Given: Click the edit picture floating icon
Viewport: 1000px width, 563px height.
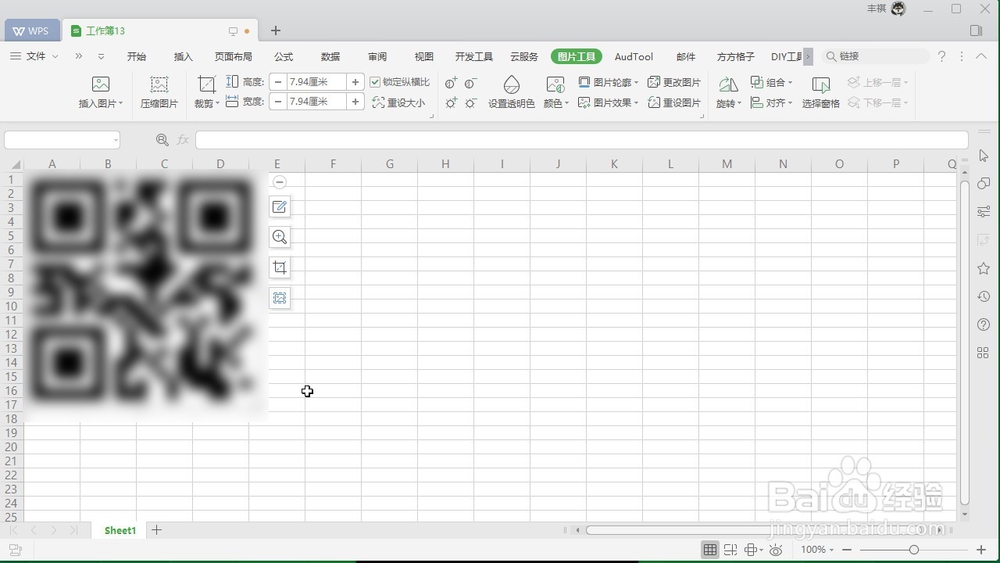Looking at the screenshot, I should coord(279,207).
